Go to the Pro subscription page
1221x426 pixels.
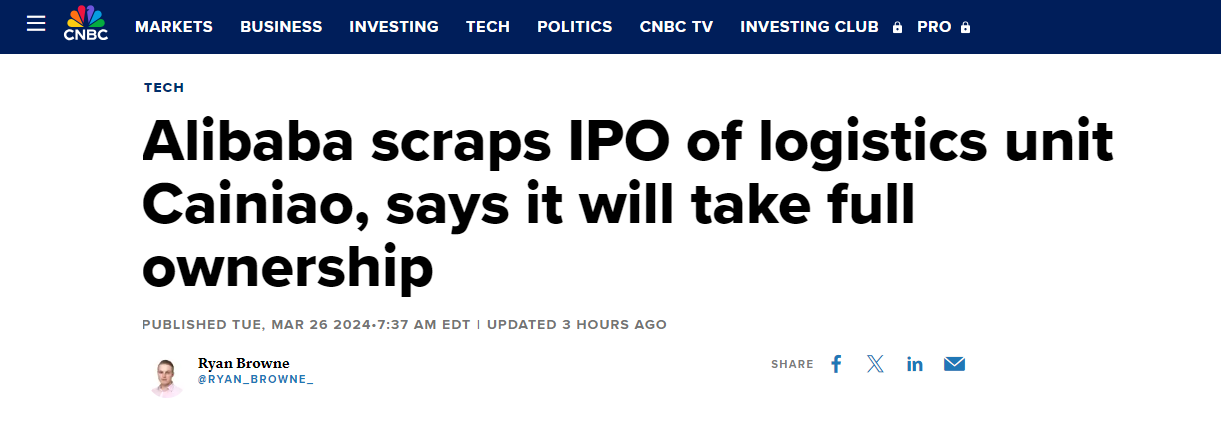934,27
